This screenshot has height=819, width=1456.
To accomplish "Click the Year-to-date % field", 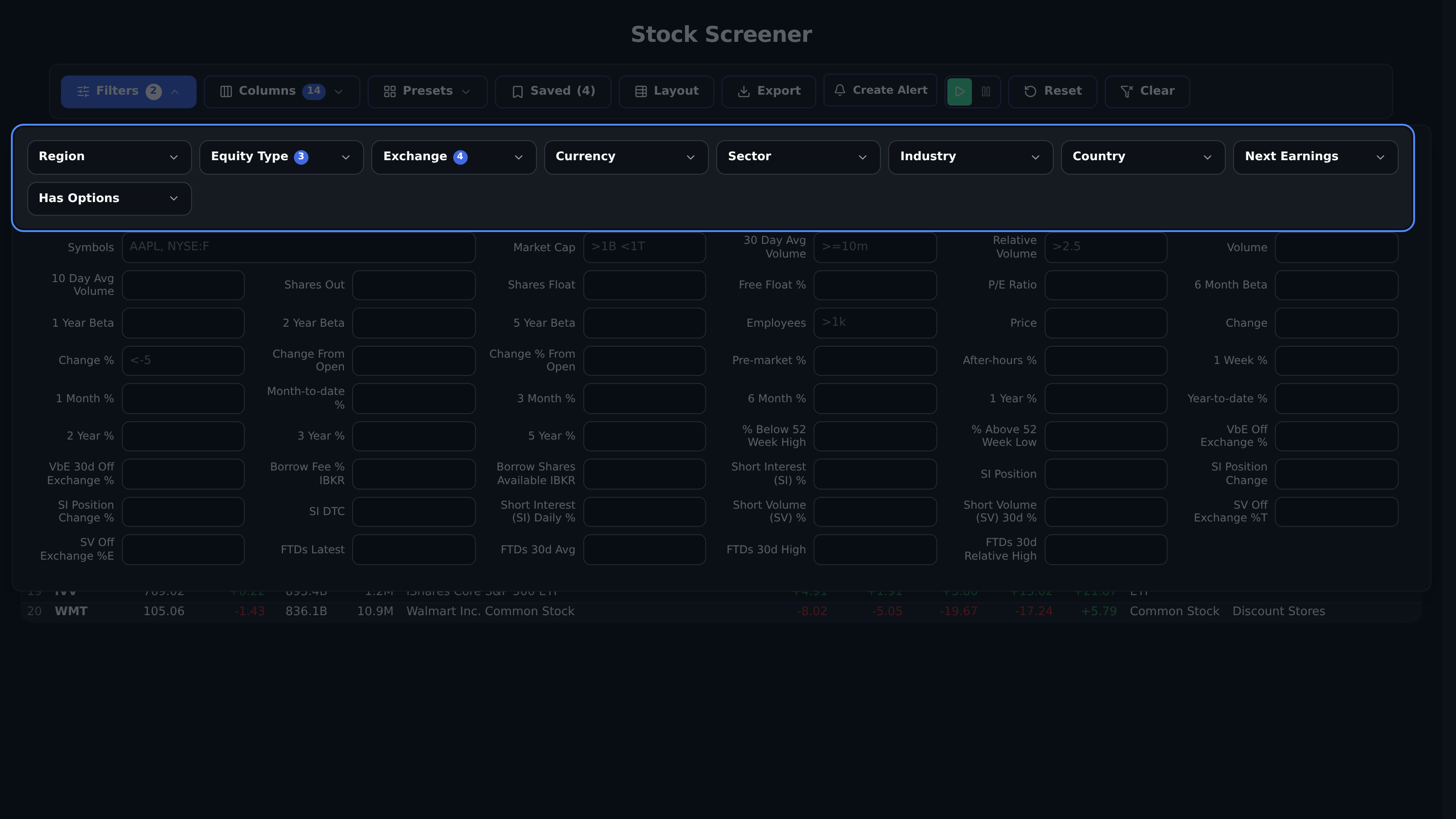I will pyautogui.click(x=1337, y=399).
